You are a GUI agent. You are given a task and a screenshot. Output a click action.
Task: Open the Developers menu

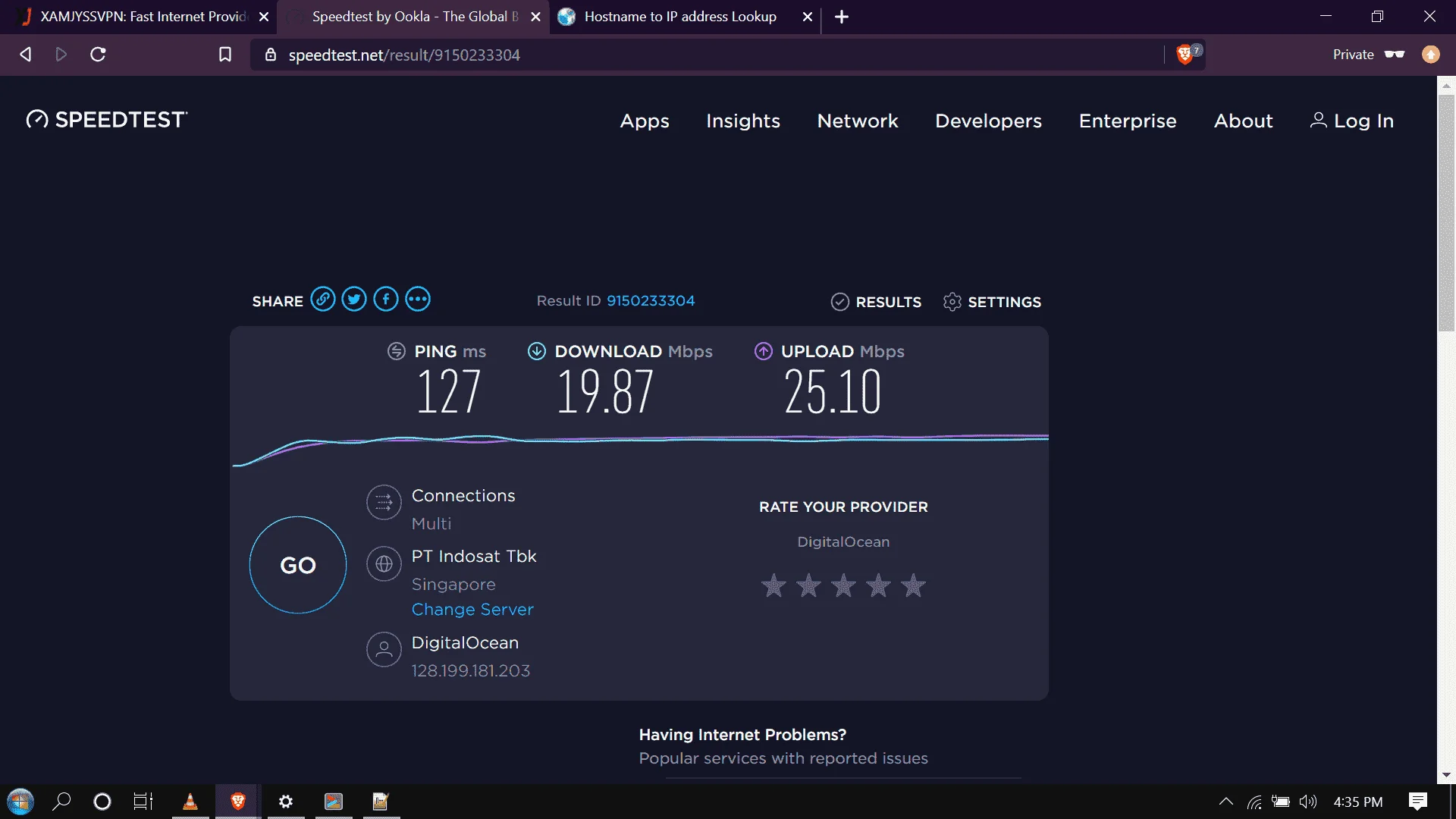click(x=988, y=121)
